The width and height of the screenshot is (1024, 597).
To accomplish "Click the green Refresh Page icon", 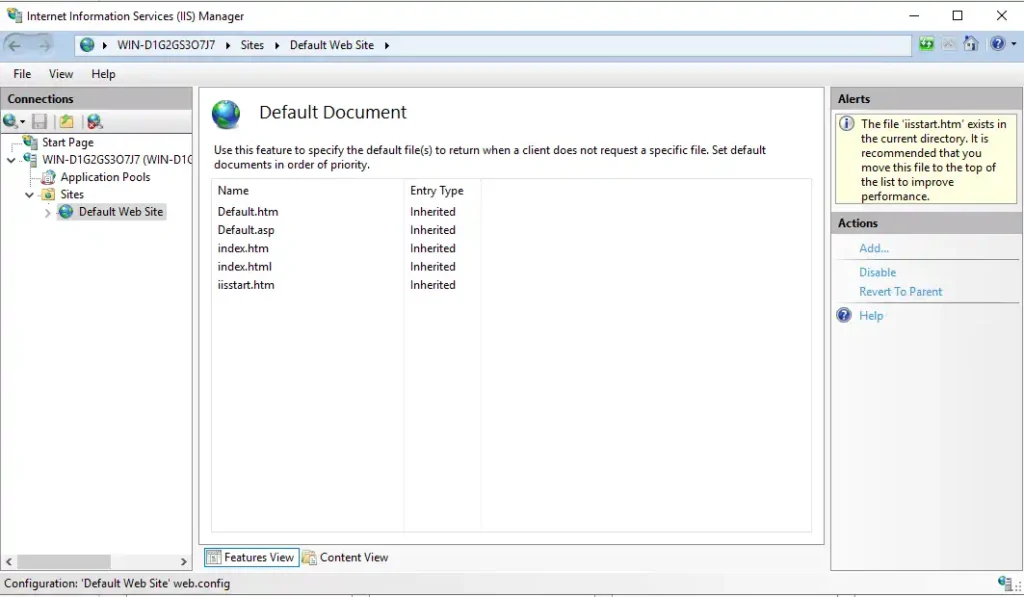I will click(926, 44).
